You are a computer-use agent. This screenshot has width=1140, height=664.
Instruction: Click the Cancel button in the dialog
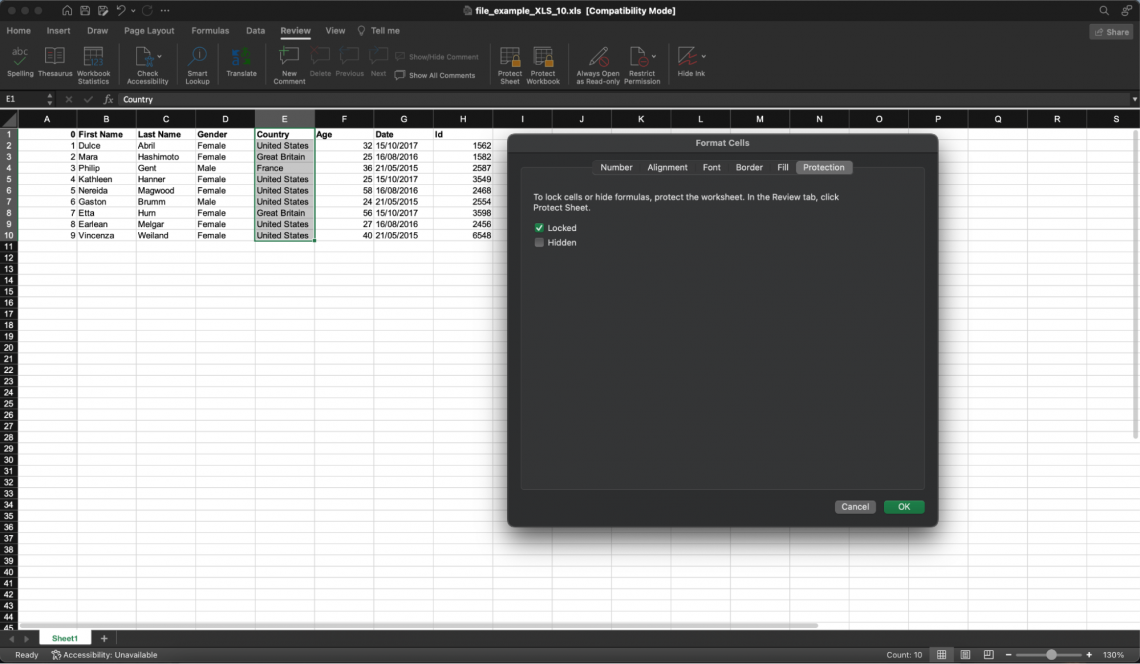click(x=855, y=507)
